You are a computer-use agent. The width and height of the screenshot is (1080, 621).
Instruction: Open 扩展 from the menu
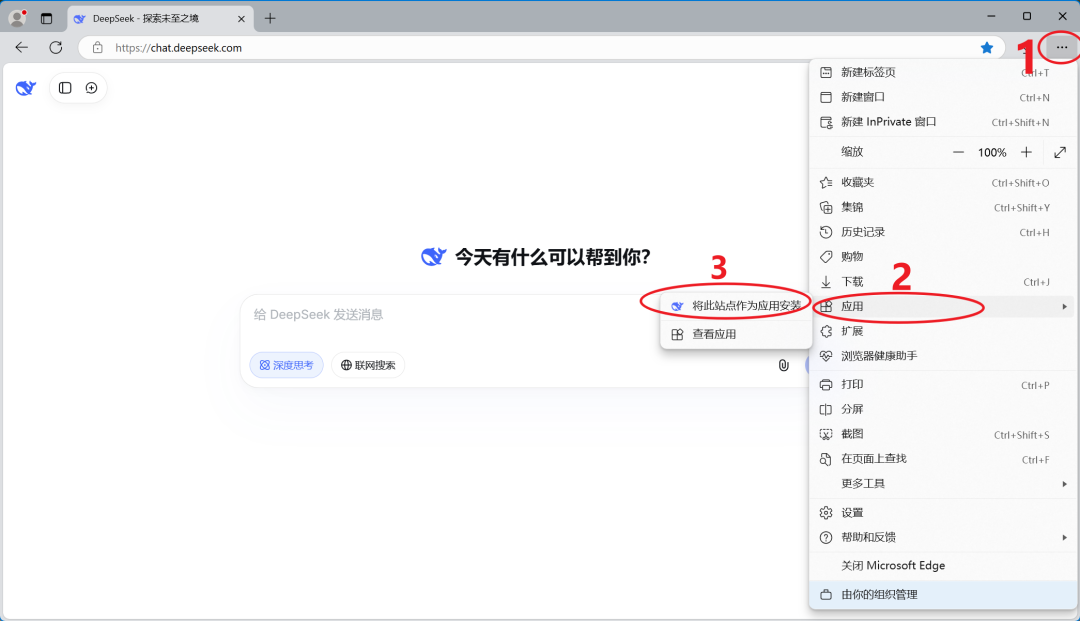coord(942,331)
